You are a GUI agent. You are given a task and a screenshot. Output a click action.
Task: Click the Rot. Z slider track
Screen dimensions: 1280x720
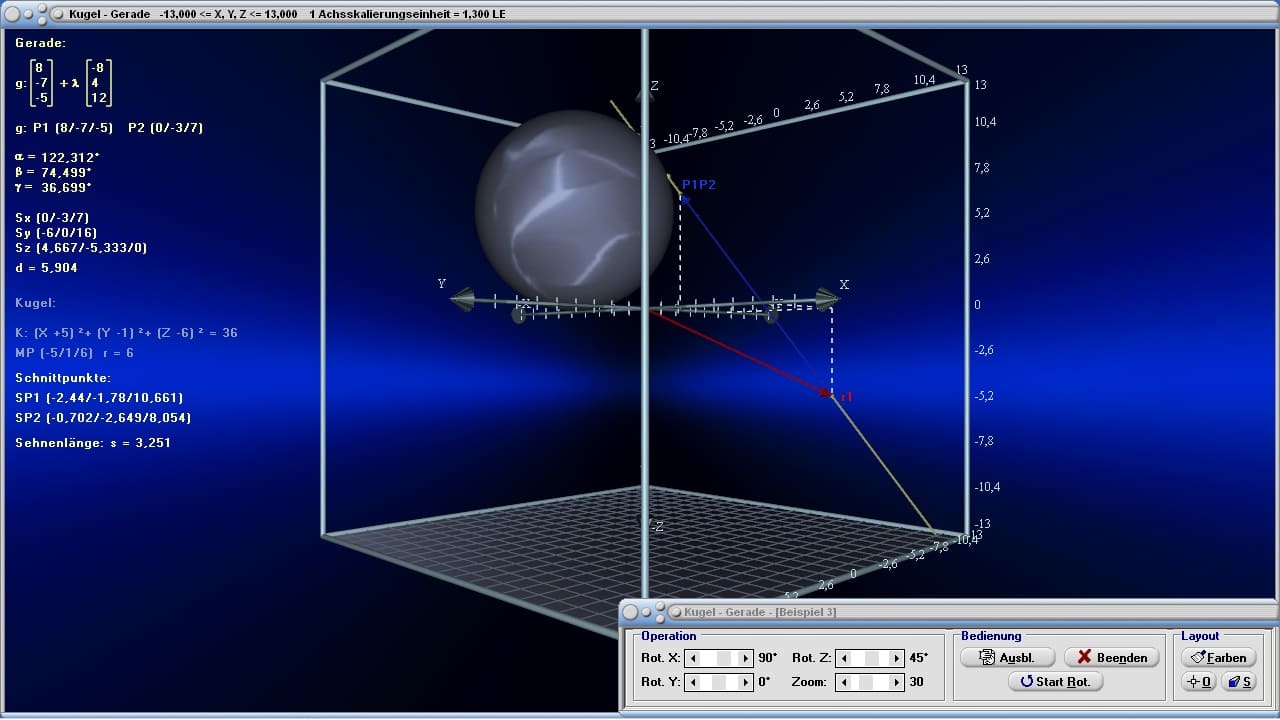coord(869,658)
